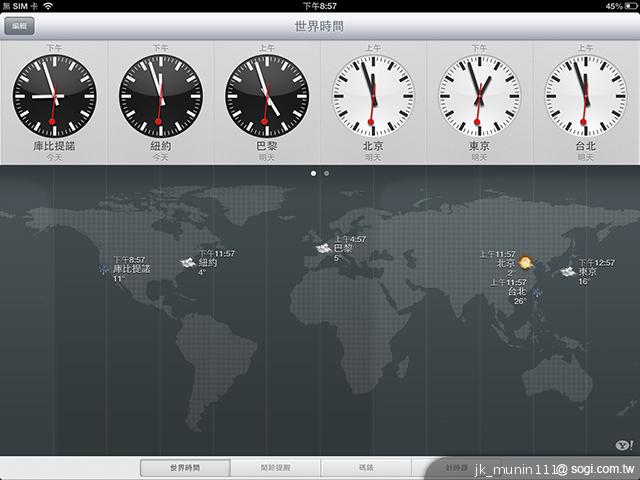Switch to the 鬧鈴提醒 tab
The height and width of the screenshot is (480, 640).
point(276,468)
